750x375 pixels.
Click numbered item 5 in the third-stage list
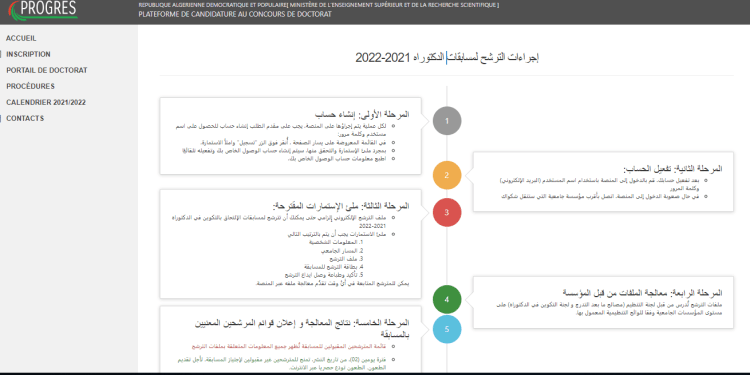(x=324, y=276)
